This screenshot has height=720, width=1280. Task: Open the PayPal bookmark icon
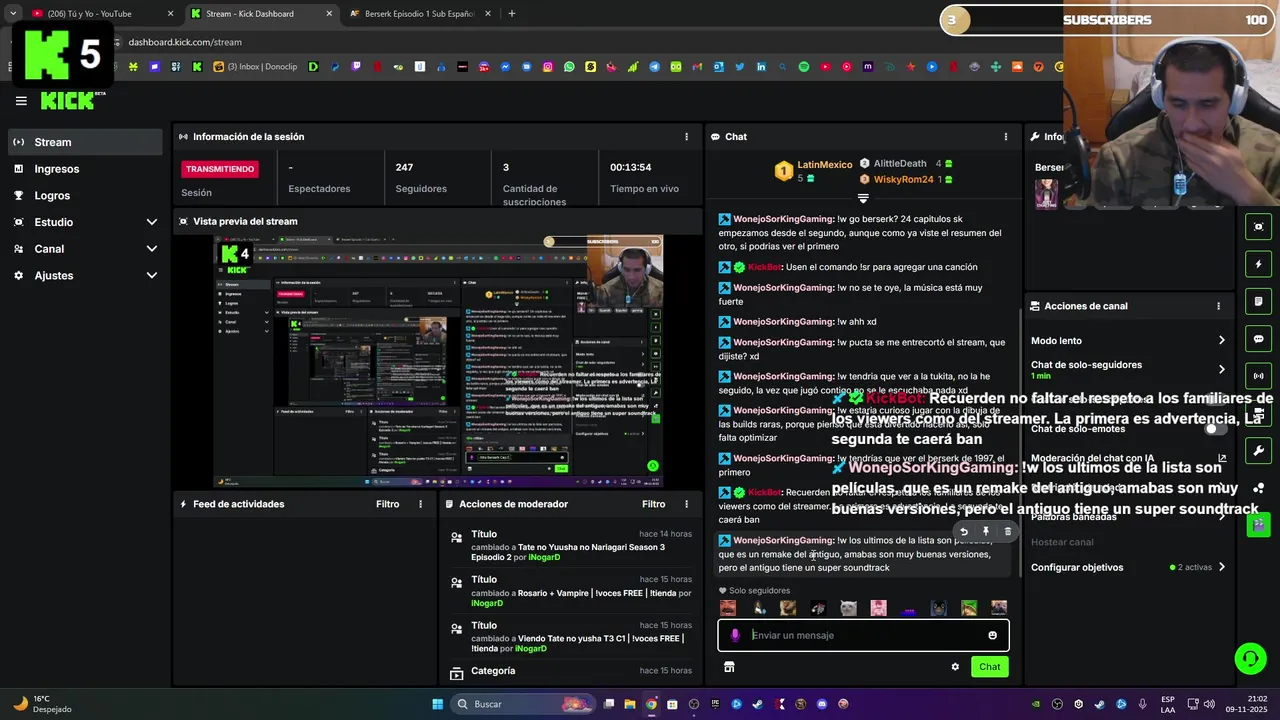(x=335, y=67)
